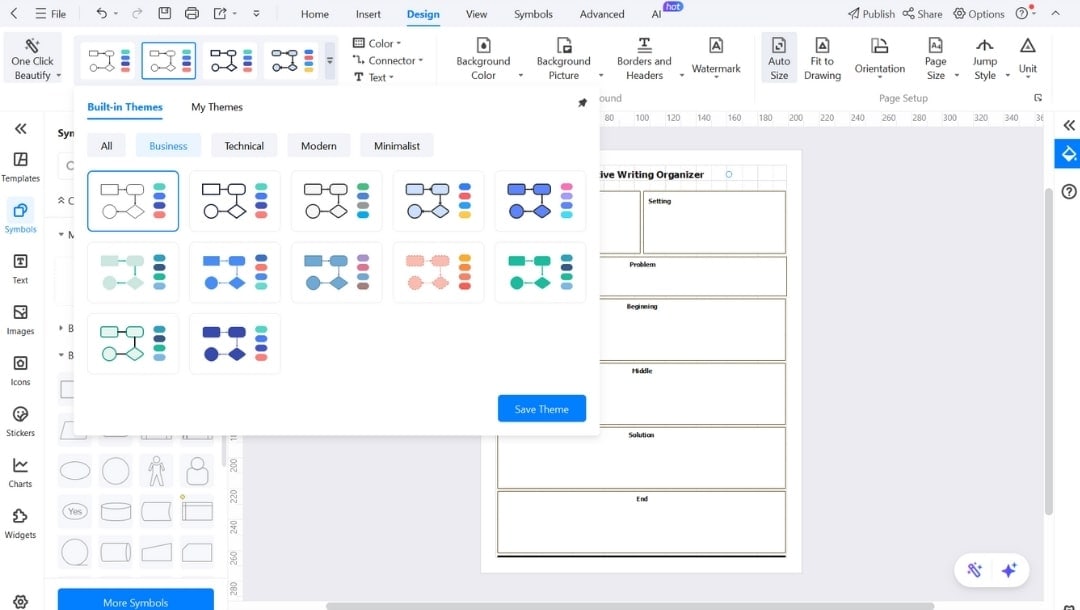Open Borders and Headers

point(644,58)
